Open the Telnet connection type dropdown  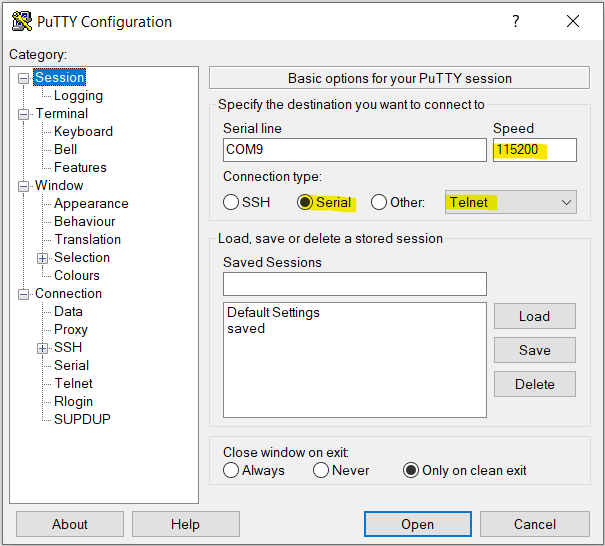511,202
